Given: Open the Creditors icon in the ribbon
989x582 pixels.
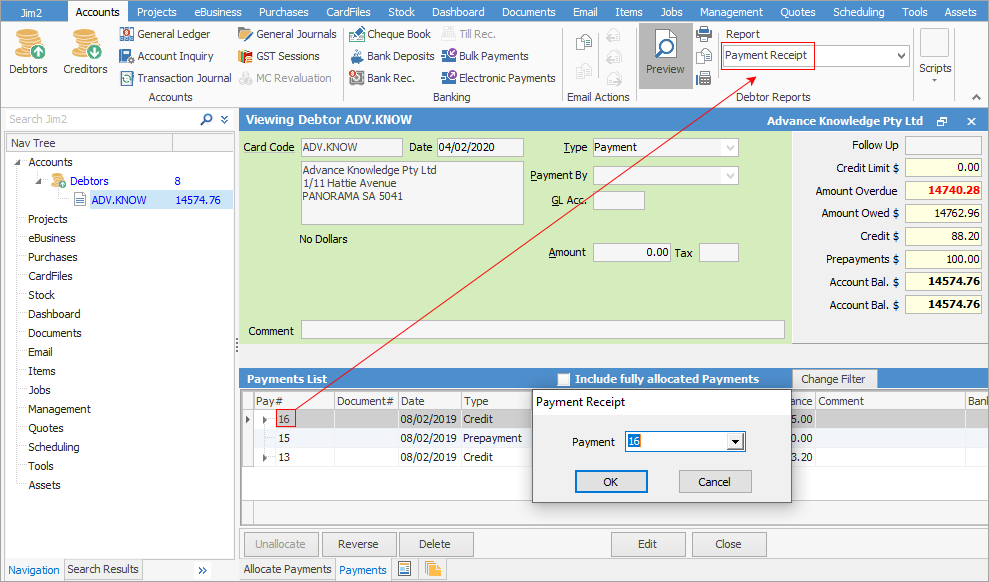Looking at the screenshot, I should coord(85,52).
